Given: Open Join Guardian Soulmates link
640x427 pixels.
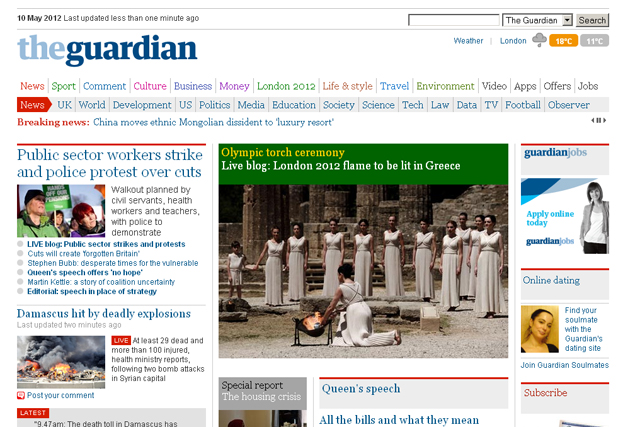Looking at the screenshot, I should coord(564,365).
